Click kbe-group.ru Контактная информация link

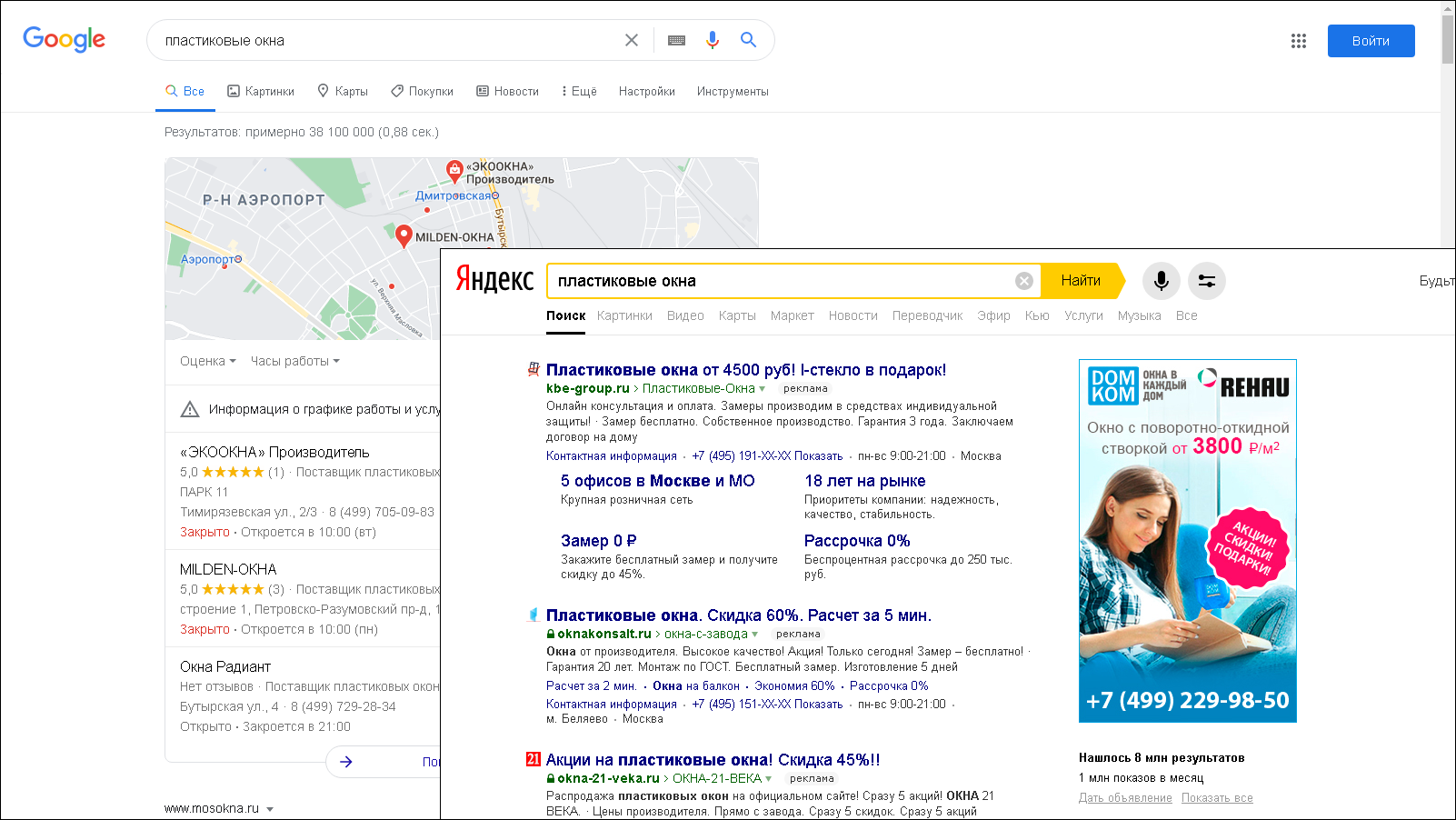coord(612,456)
